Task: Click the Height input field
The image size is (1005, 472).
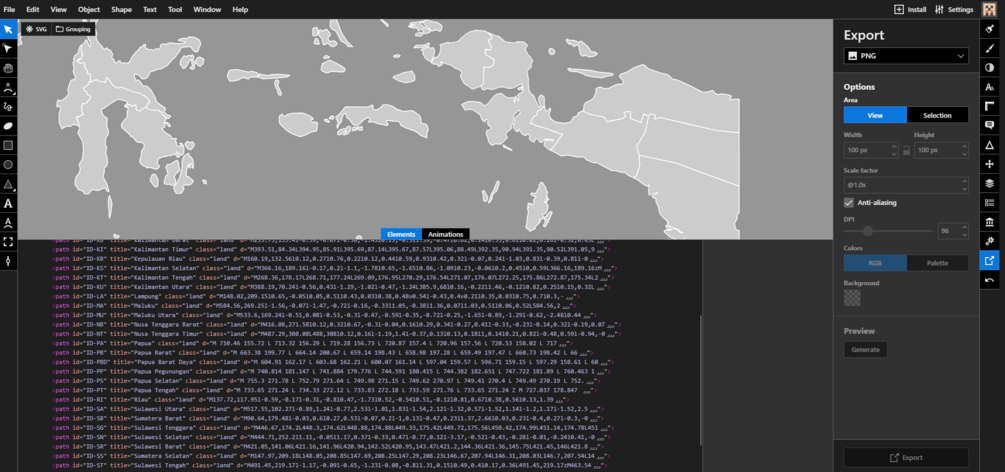Action: [941, 150]
